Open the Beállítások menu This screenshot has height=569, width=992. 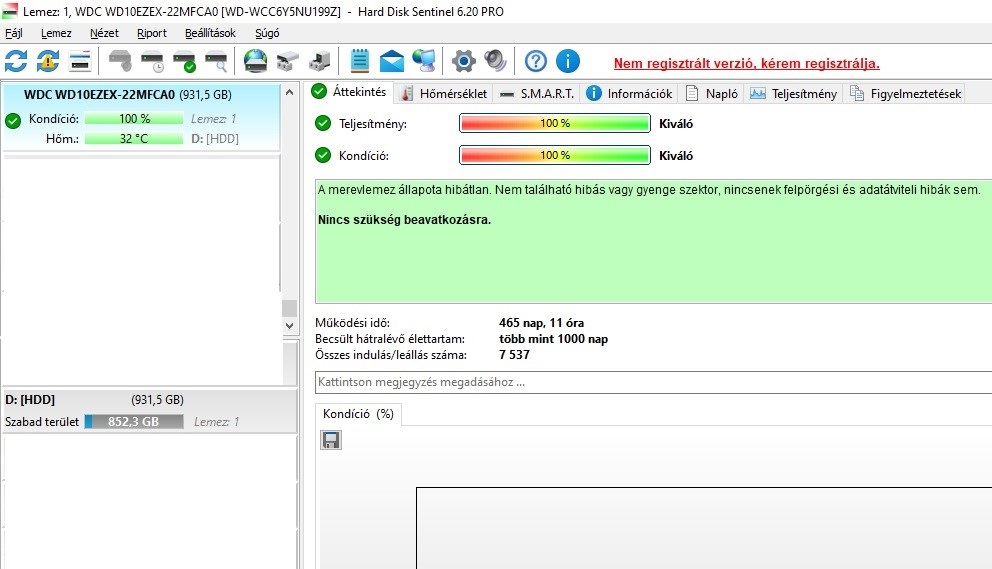pyautogui.click(x=210, y=33)
